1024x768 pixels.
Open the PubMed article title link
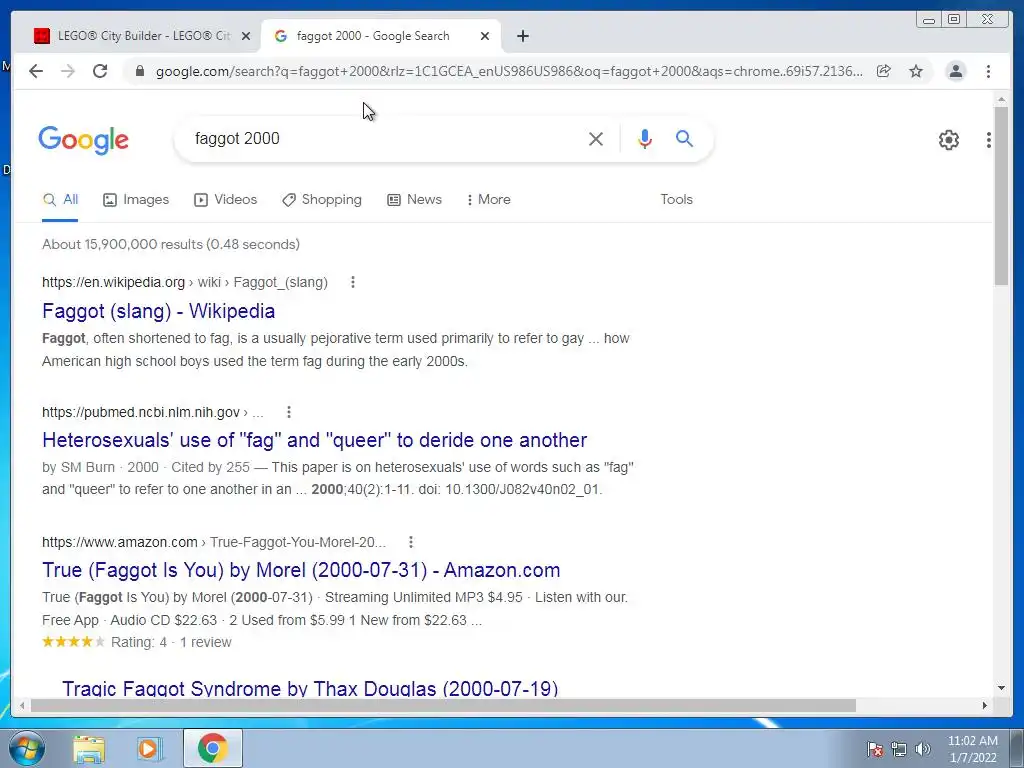(314, 440)
